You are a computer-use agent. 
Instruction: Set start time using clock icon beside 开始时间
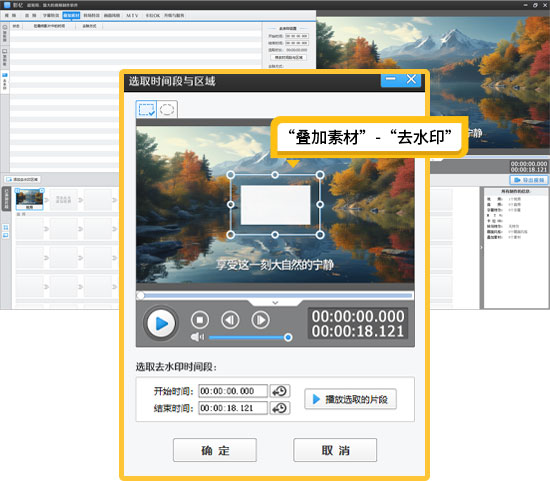(x=280, y=391)
